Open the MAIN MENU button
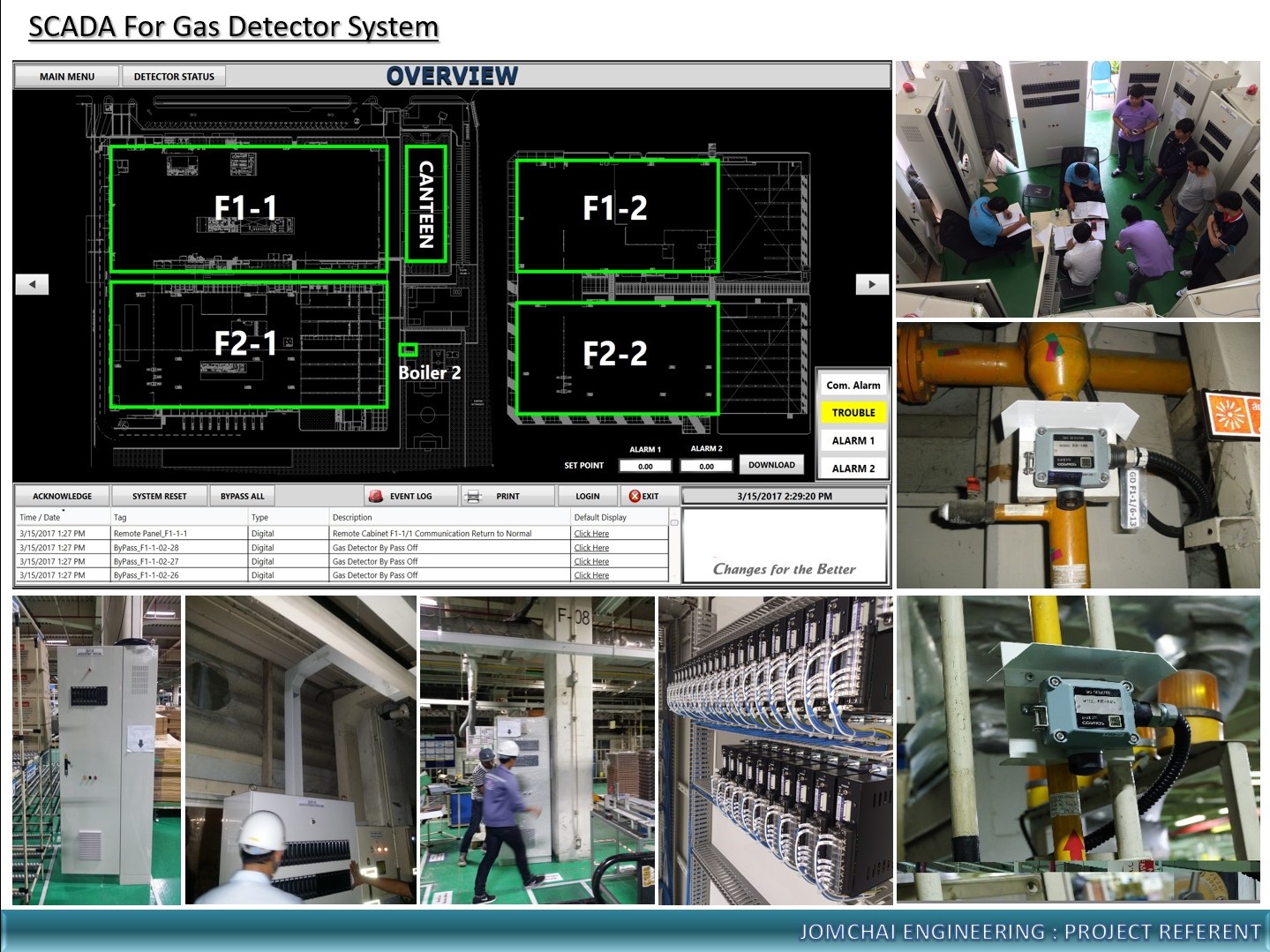Screen dimensions: 1270x952 (67, 77)
